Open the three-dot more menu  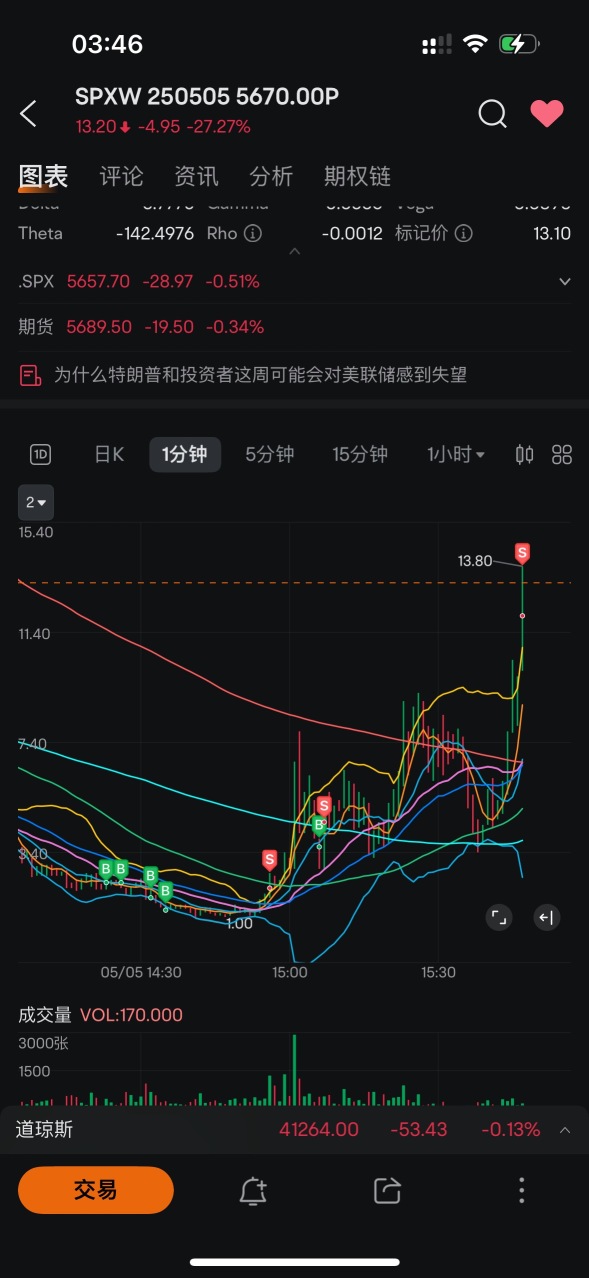[x=521, y=1190]
